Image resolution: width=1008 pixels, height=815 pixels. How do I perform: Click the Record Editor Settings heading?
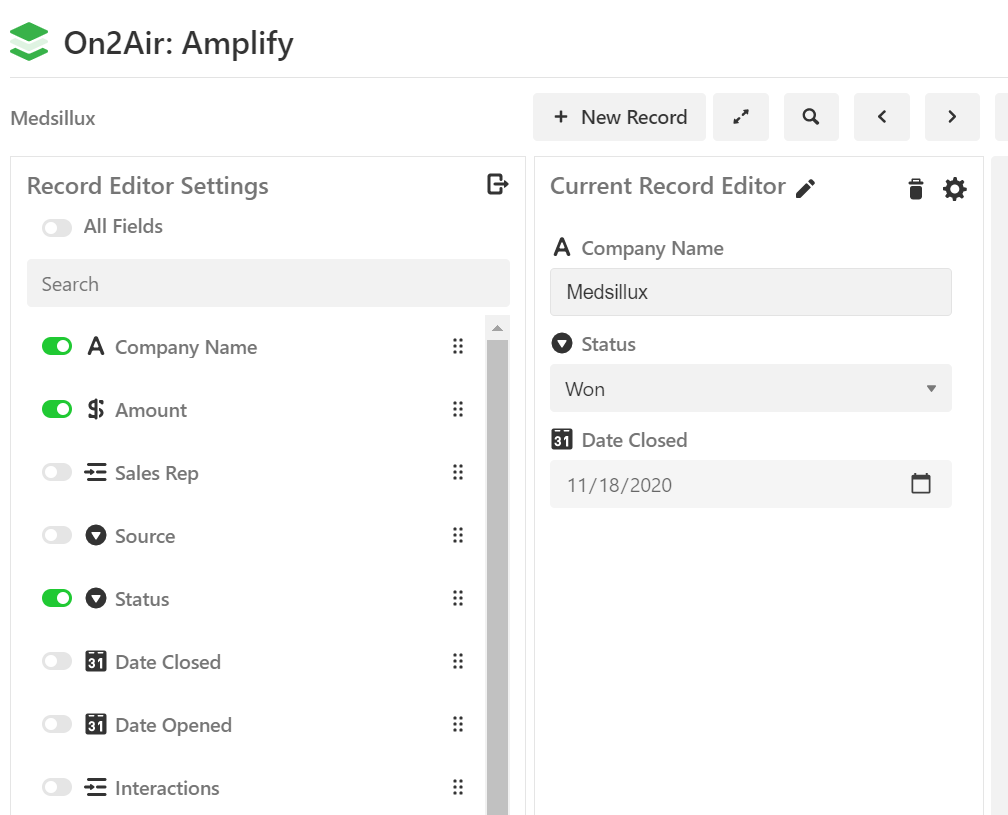[x=147, y=186]
